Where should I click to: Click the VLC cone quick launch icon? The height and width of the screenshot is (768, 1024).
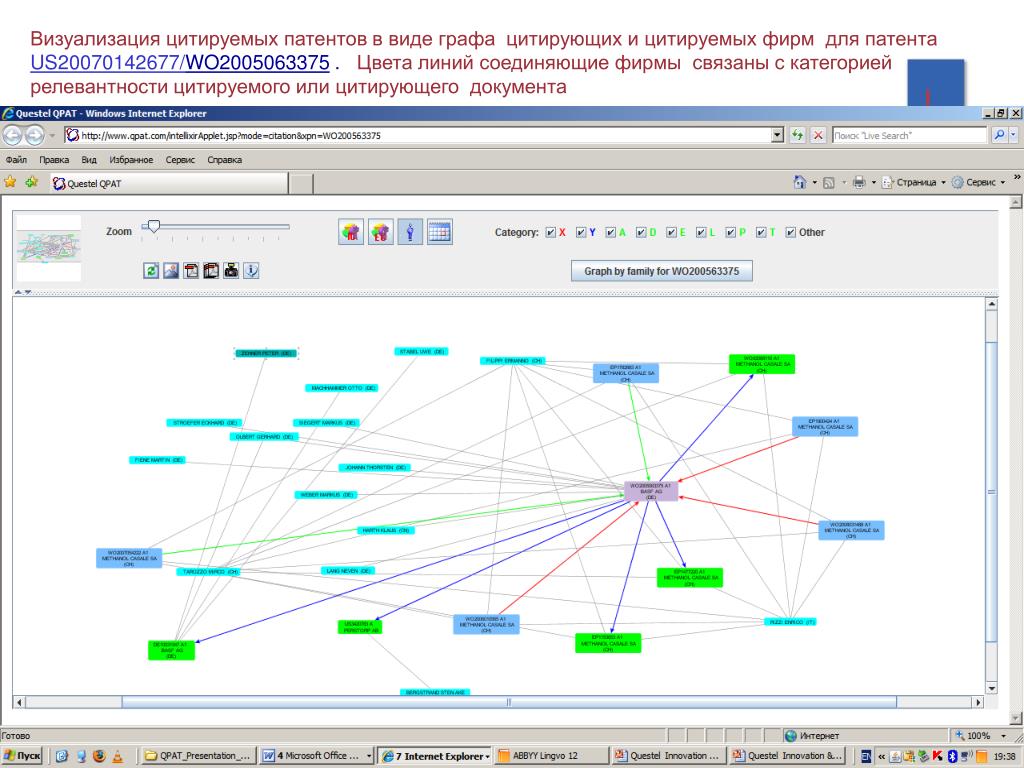[118, 756]
